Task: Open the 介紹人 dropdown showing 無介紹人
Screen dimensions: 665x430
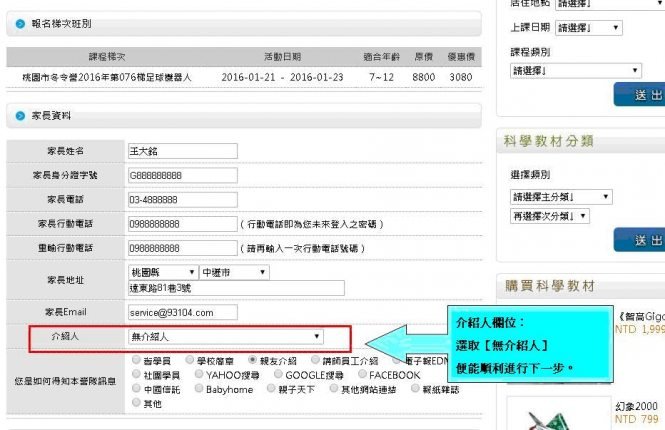Action: click(225, 337)
